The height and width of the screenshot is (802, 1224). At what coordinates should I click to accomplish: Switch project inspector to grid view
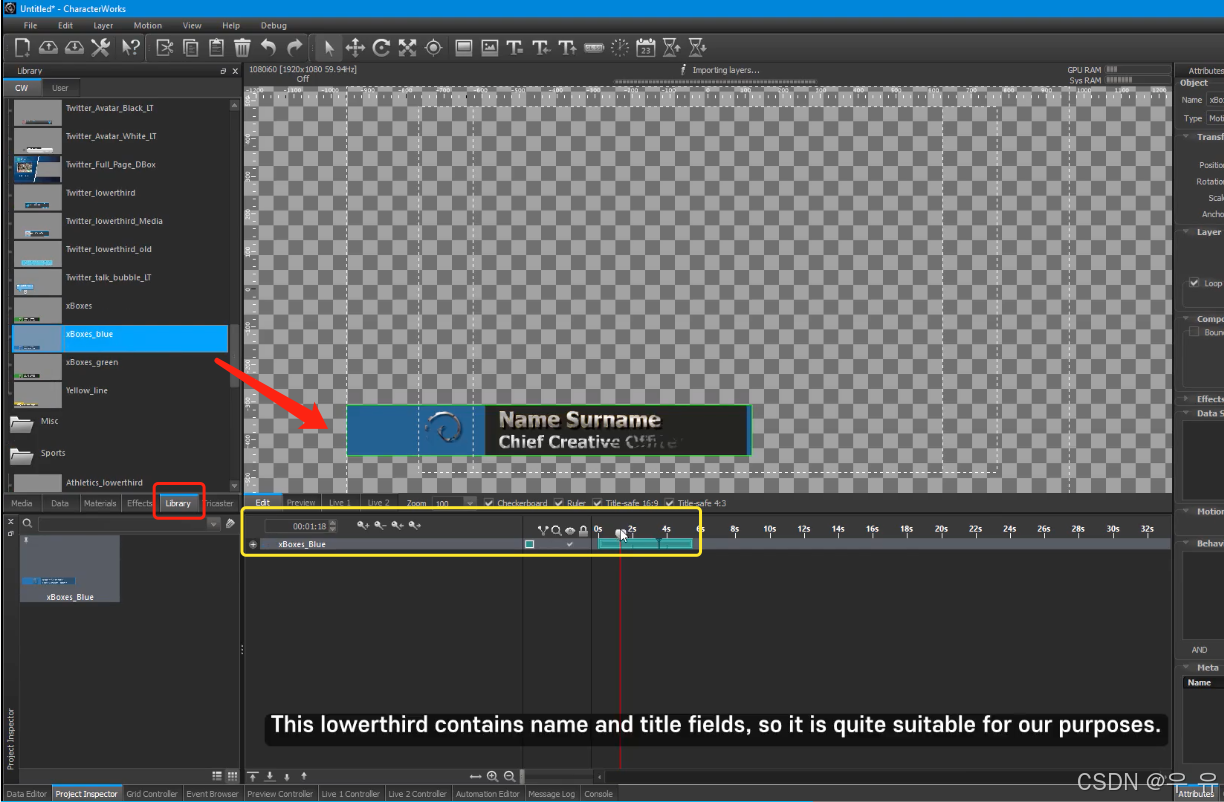point(232,776)
